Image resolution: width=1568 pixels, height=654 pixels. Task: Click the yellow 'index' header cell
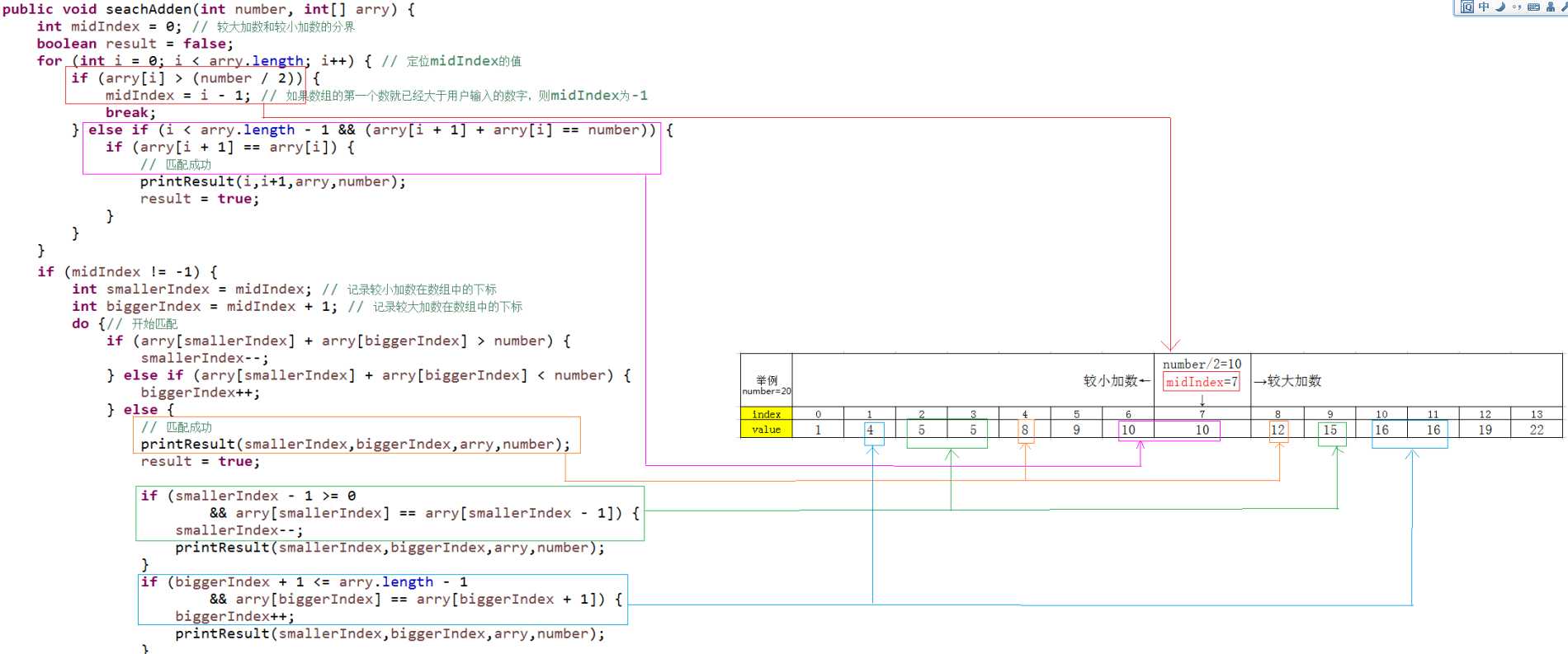pyautogui.click(x=767, y=414)
